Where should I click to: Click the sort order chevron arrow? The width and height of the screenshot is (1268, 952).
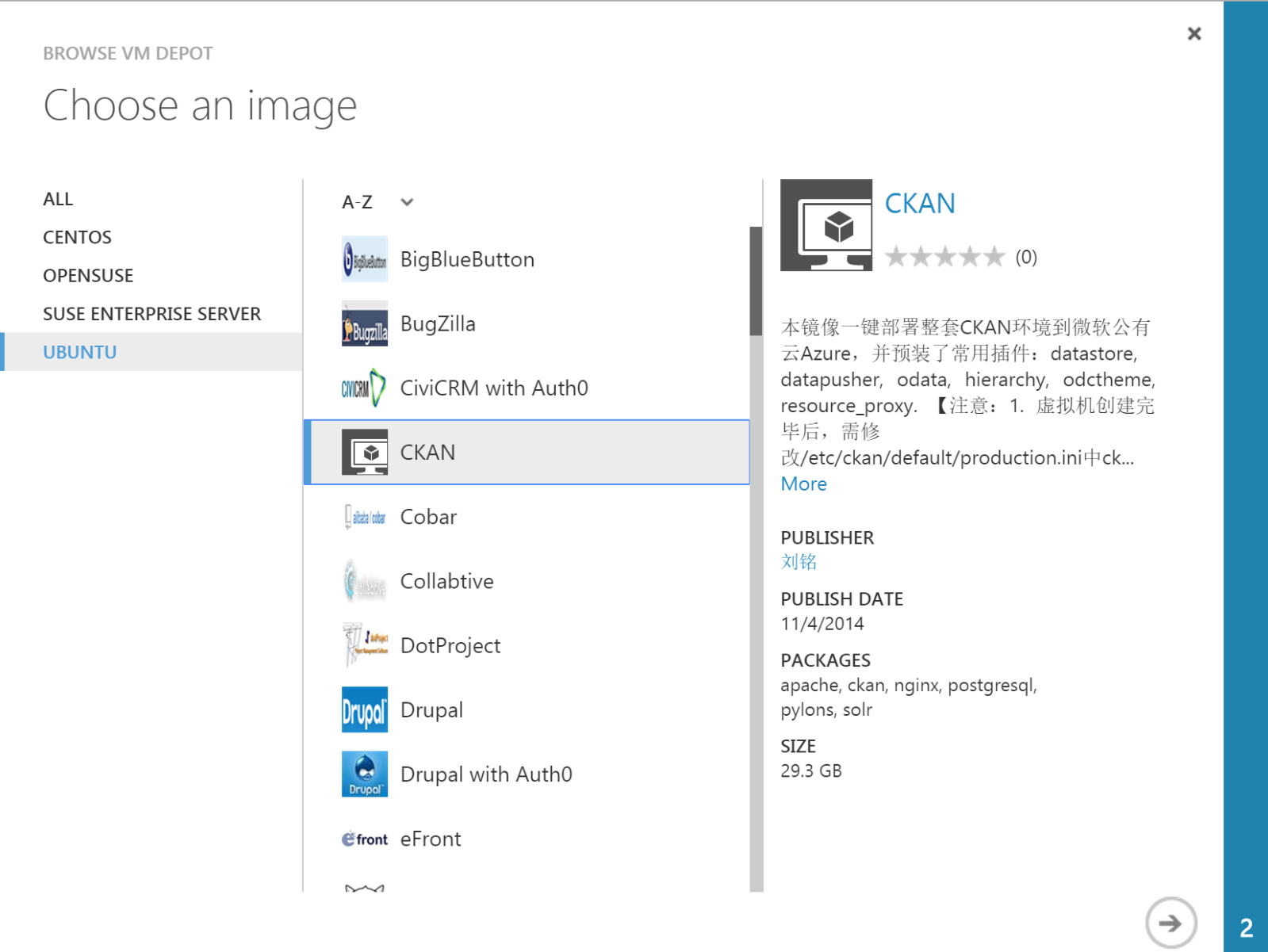(x=407, y=202)
